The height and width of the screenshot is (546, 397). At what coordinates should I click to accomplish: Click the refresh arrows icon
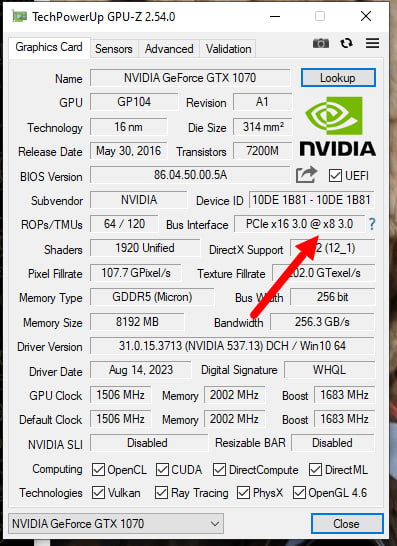[347, 43]
